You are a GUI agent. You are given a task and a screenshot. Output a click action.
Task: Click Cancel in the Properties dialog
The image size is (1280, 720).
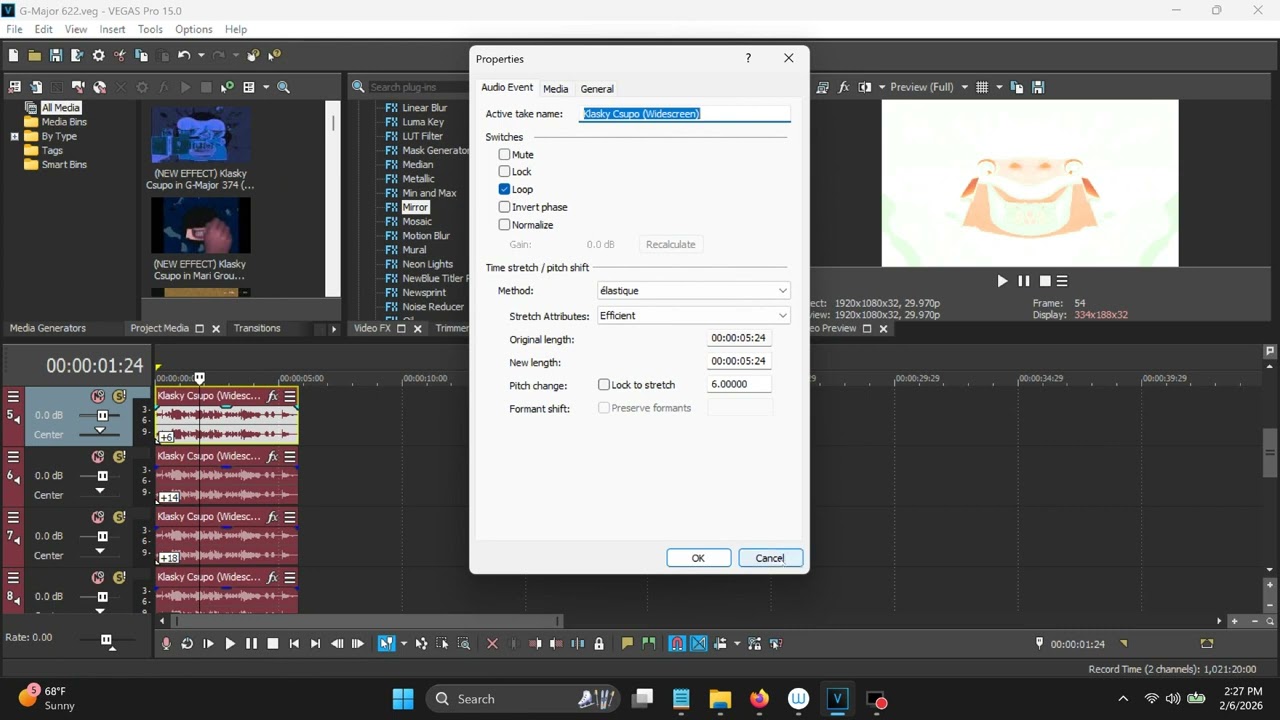[x=770, y=558]
